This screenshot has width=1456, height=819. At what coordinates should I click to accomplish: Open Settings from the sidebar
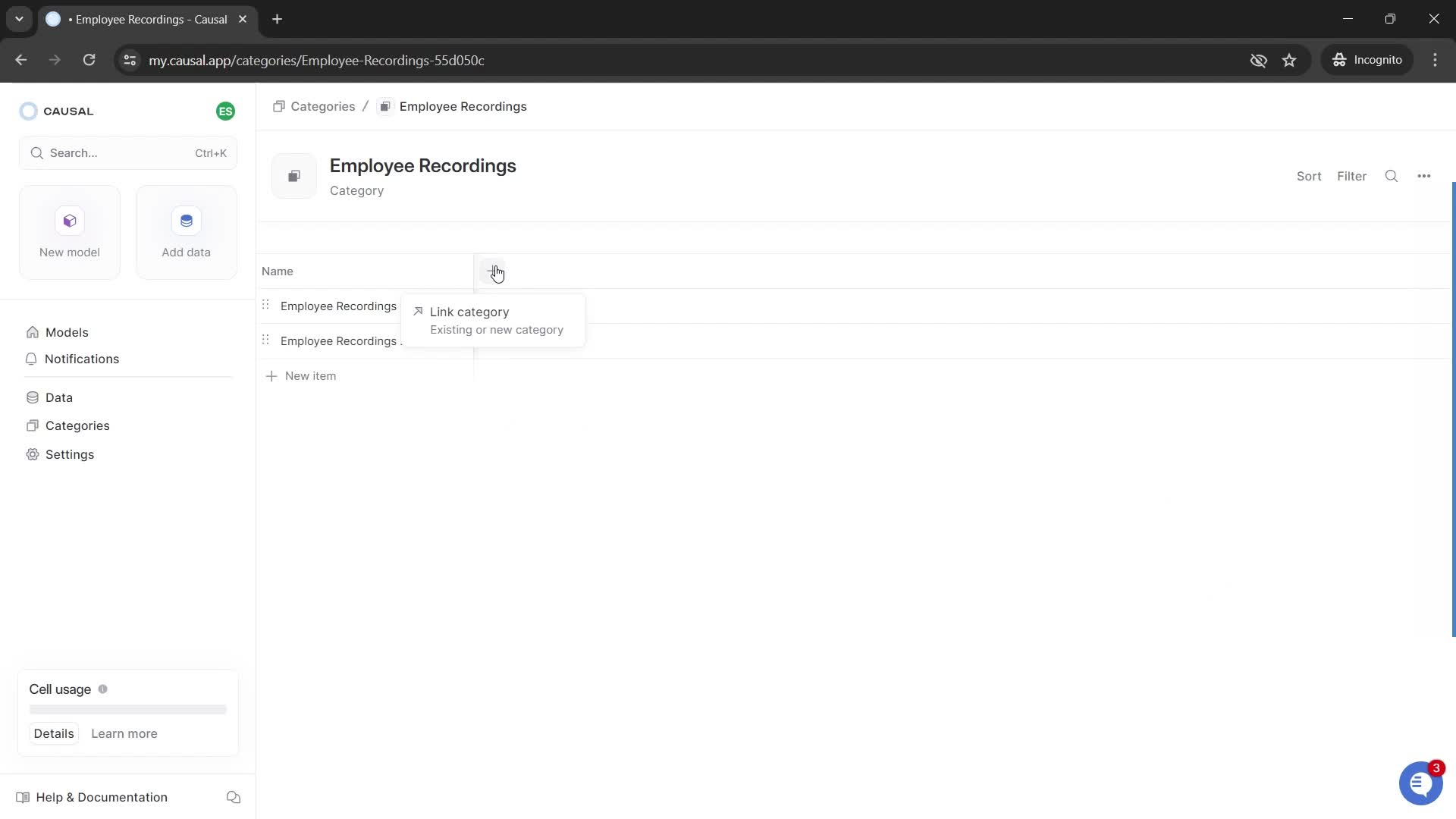(69, 454)
